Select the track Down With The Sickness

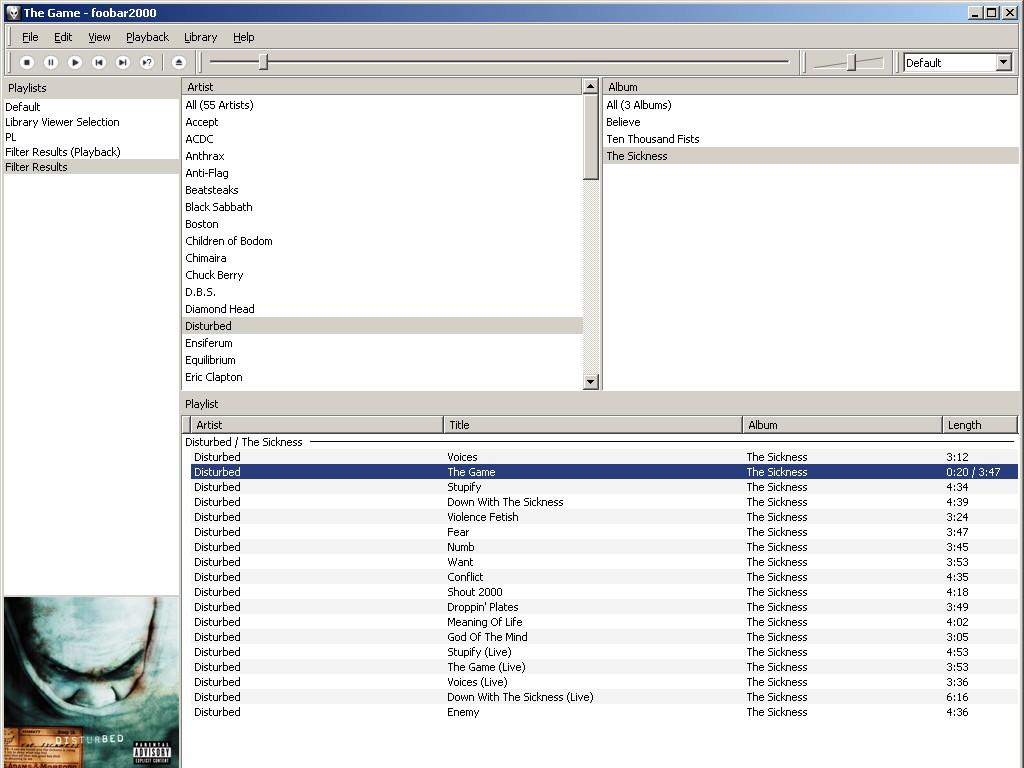point(604,502)
